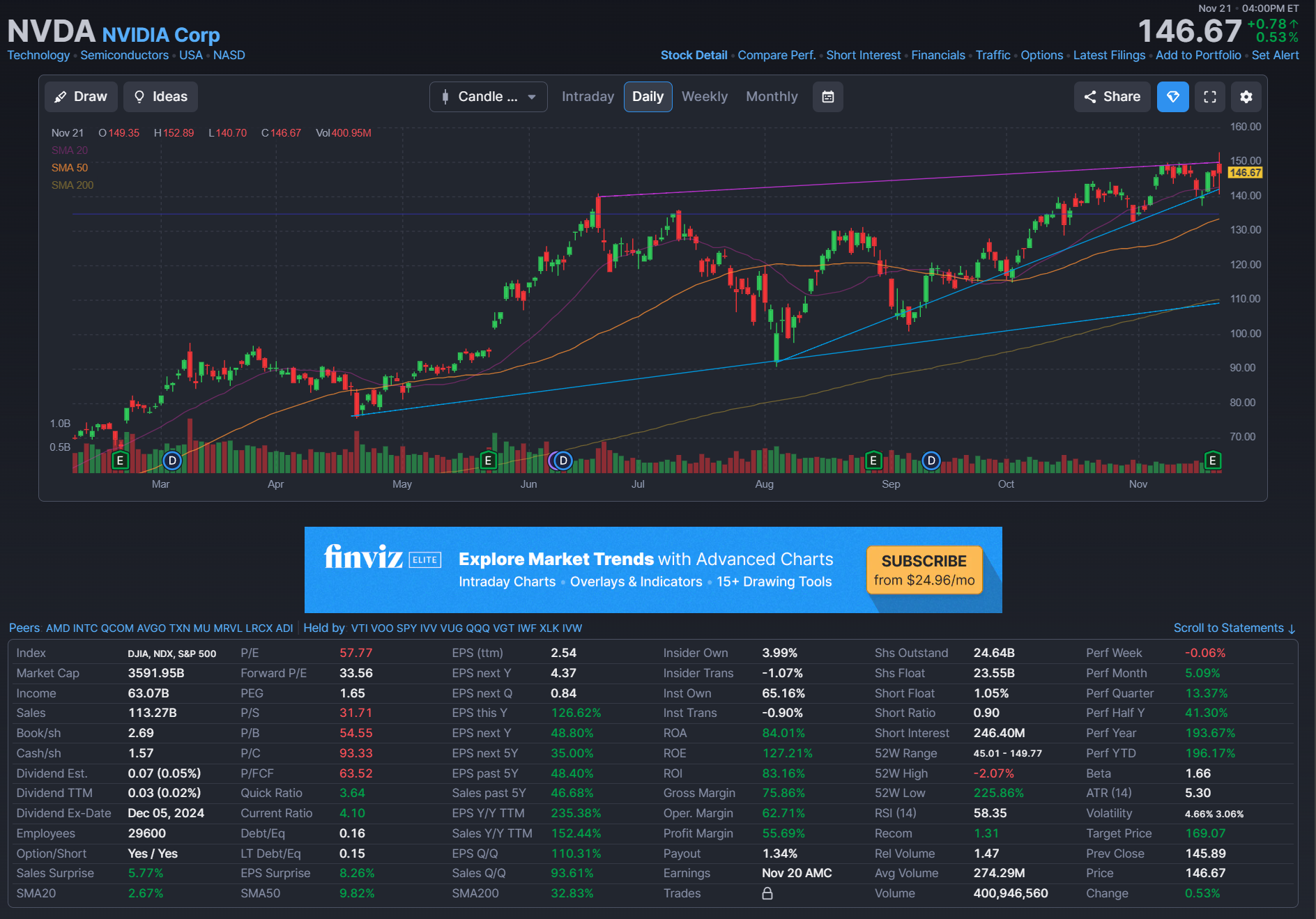Click the yellow 146.67 price tag
Image resolution: width=1316 pixels, height=919 pixels.
[1245, 173]
